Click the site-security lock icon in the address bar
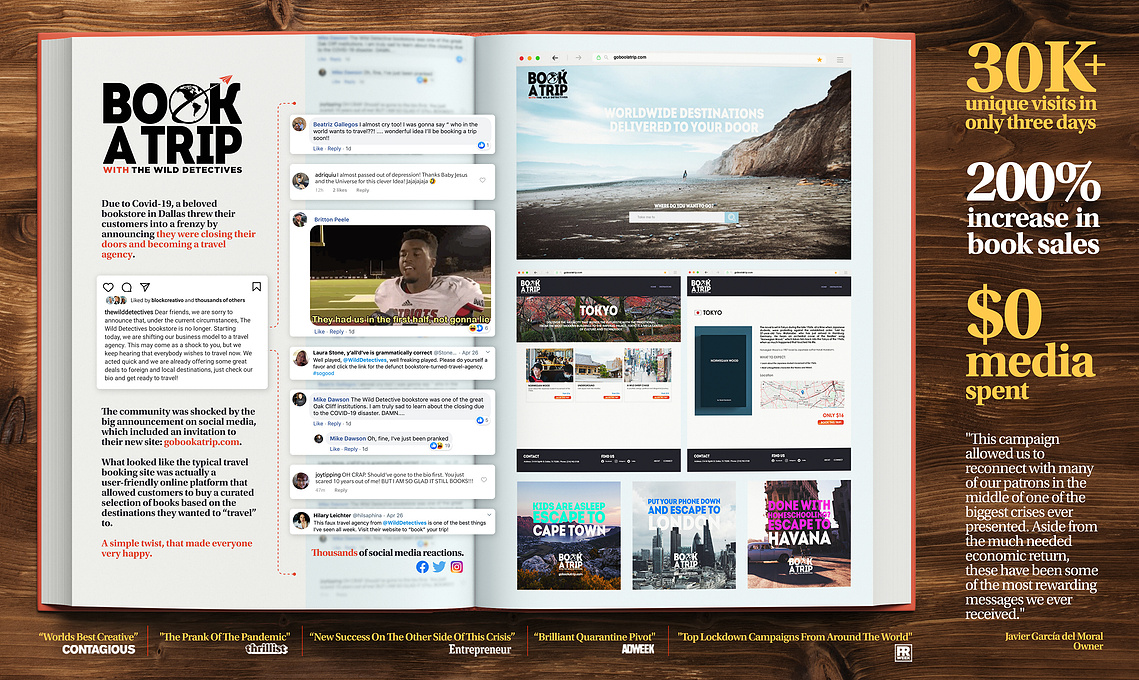 click(599, 57)
